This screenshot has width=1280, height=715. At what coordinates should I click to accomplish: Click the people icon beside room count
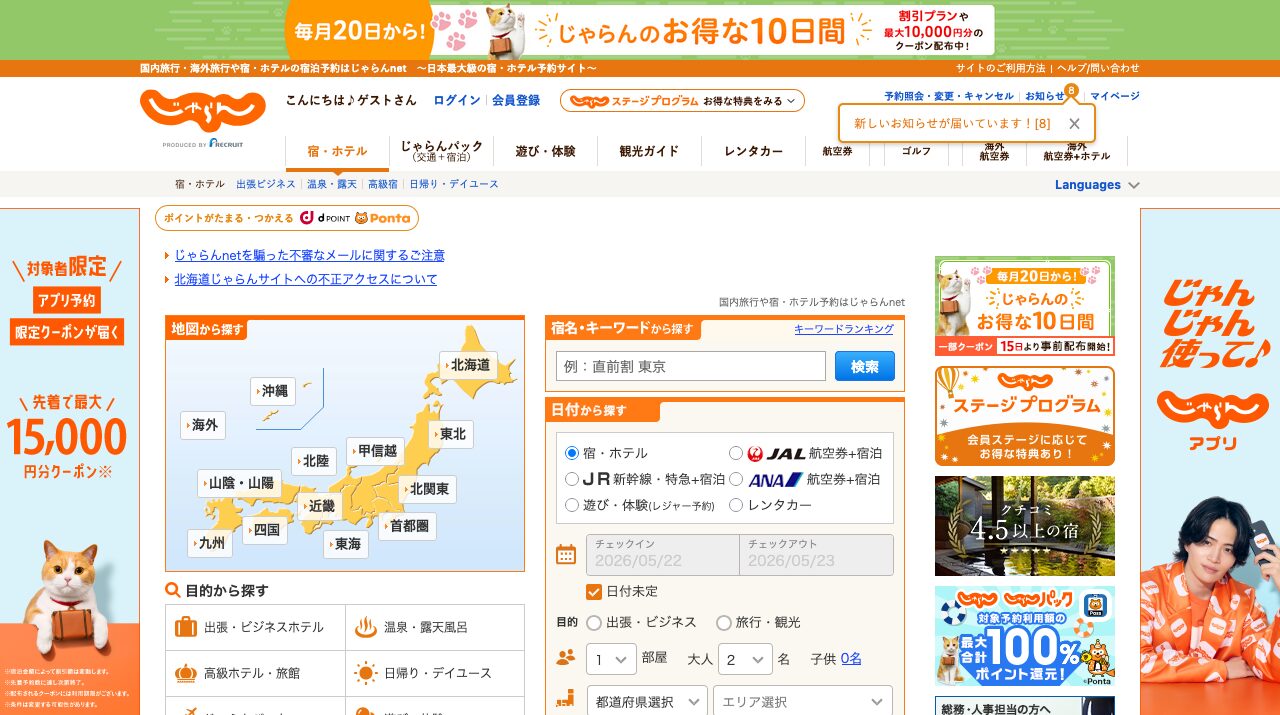[x=566, y=658]
